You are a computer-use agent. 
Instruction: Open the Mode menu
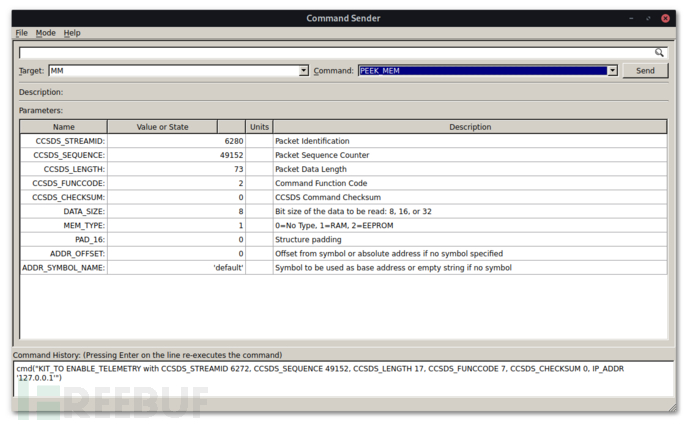(45, 33)
